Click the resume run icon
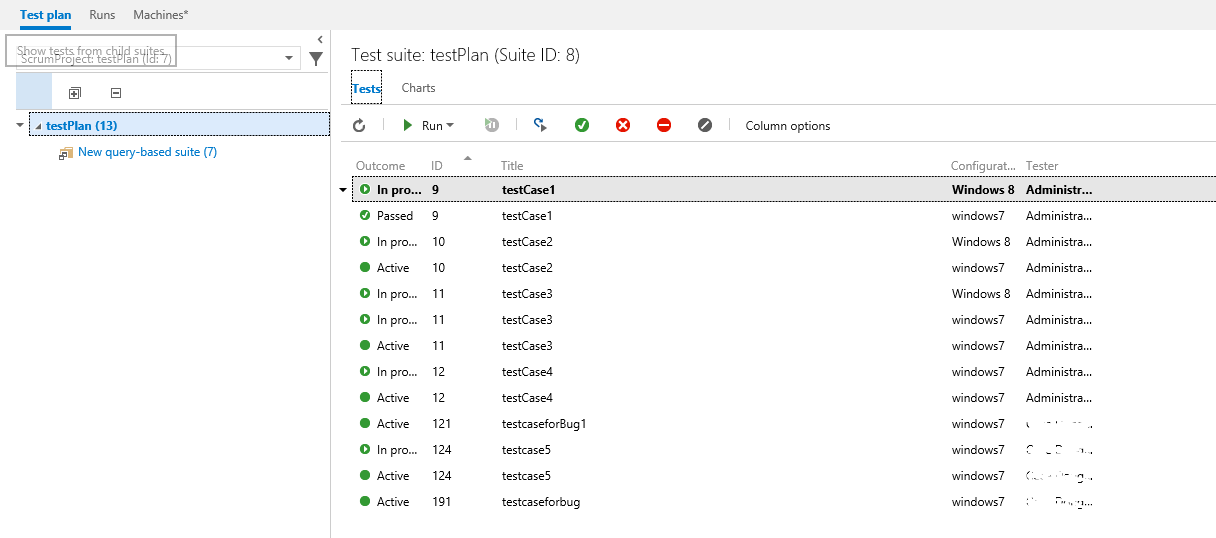Viewport: 1216px width, 538px height. [491, 125]
